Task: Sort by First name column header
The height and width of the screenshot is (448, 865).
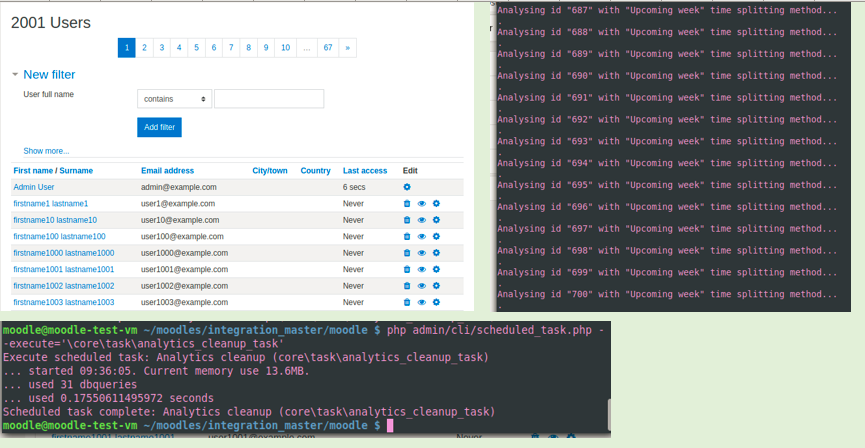Action: tap(33, 171)
